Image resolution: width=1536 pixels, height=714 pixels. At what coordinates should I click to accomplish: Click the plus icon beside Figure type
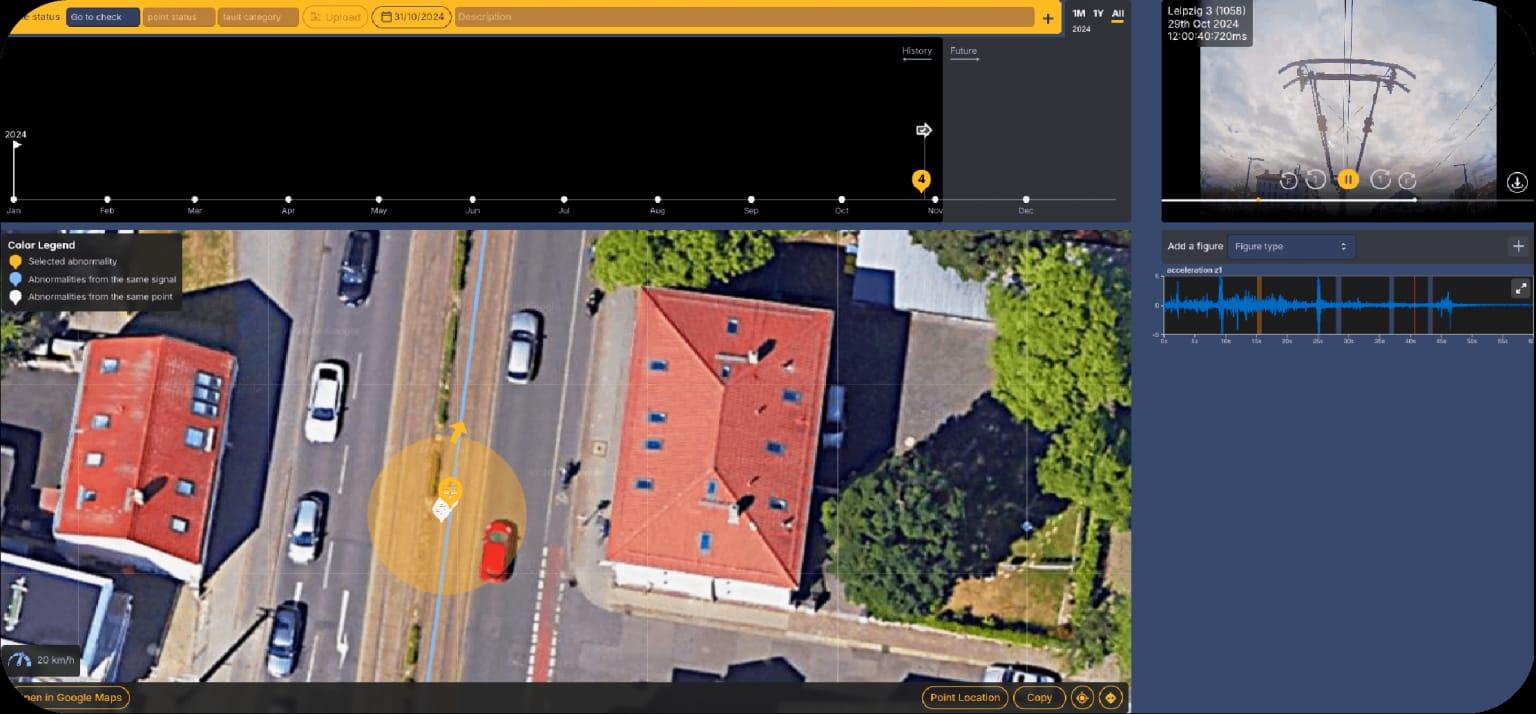pos(1518,246)
